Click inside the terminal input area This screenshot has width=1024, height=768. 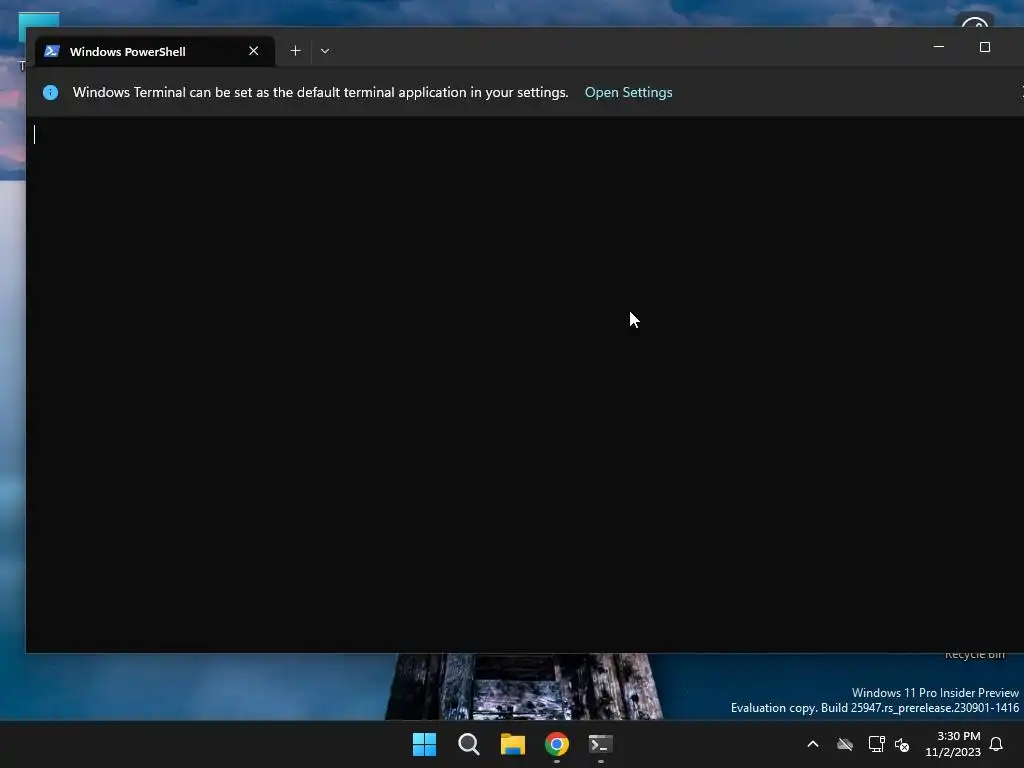[524, 384]
